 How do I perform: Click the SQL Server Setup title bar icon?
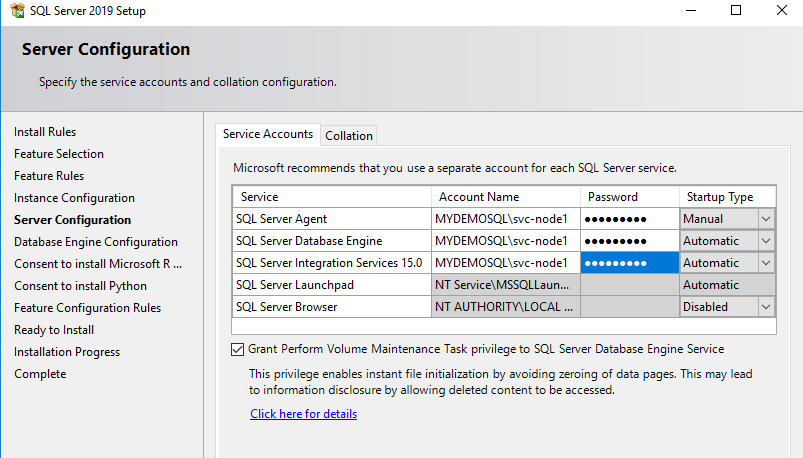[12, 11]
